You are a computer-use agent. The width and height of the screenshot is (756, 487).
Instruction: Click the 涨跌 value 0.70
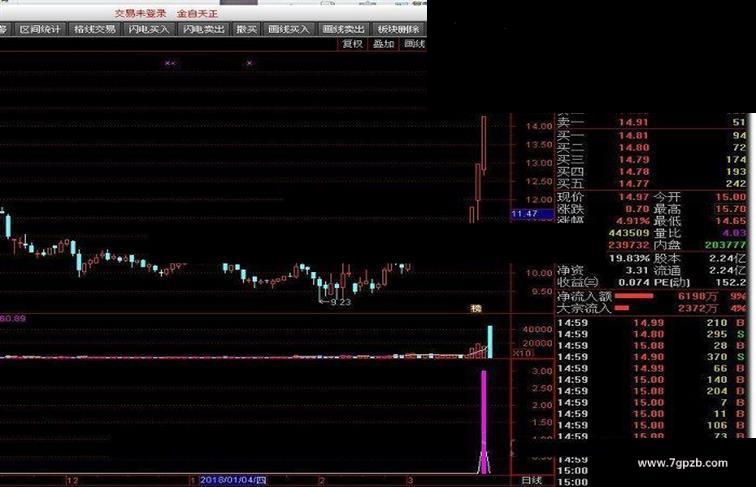pyautogui.click(x=637, y=209)
